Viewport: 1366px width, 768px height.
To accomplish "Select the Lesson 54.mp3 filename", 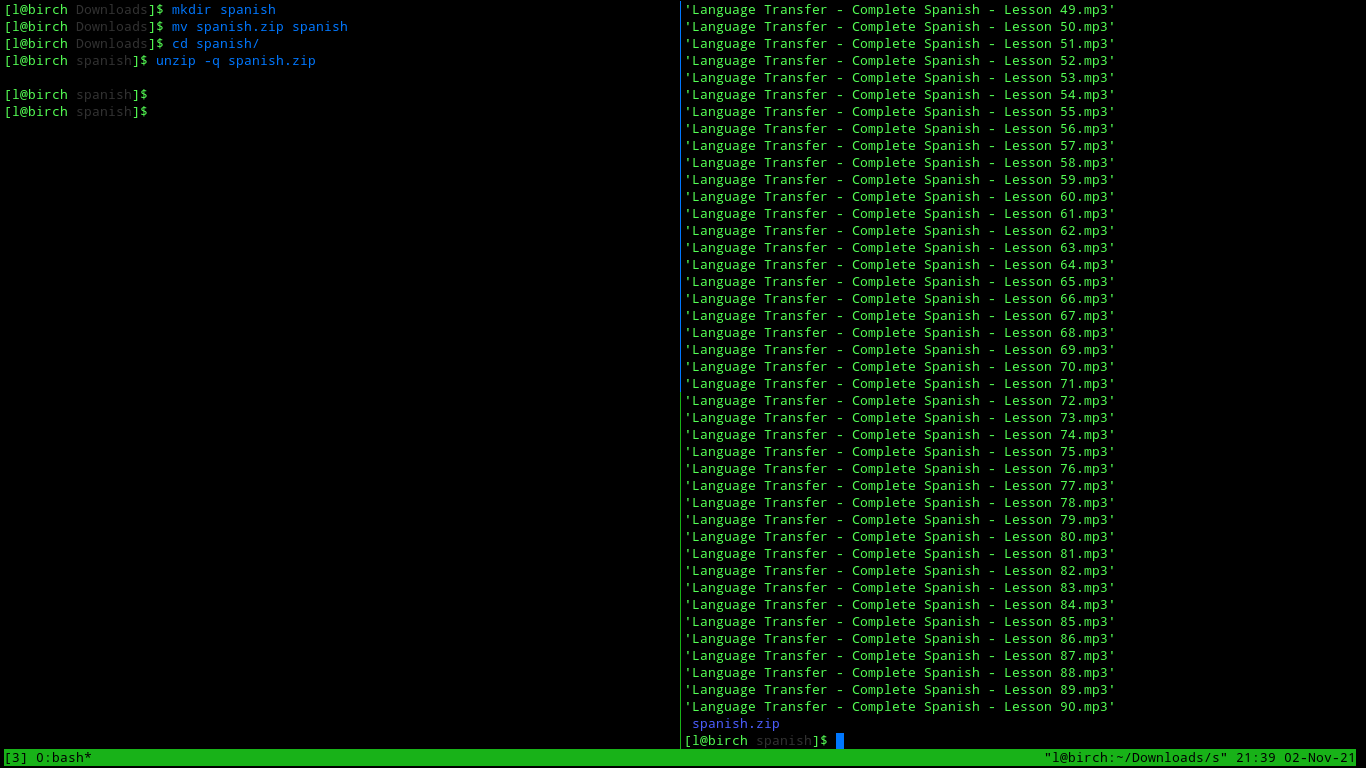I will coord(900,95).
